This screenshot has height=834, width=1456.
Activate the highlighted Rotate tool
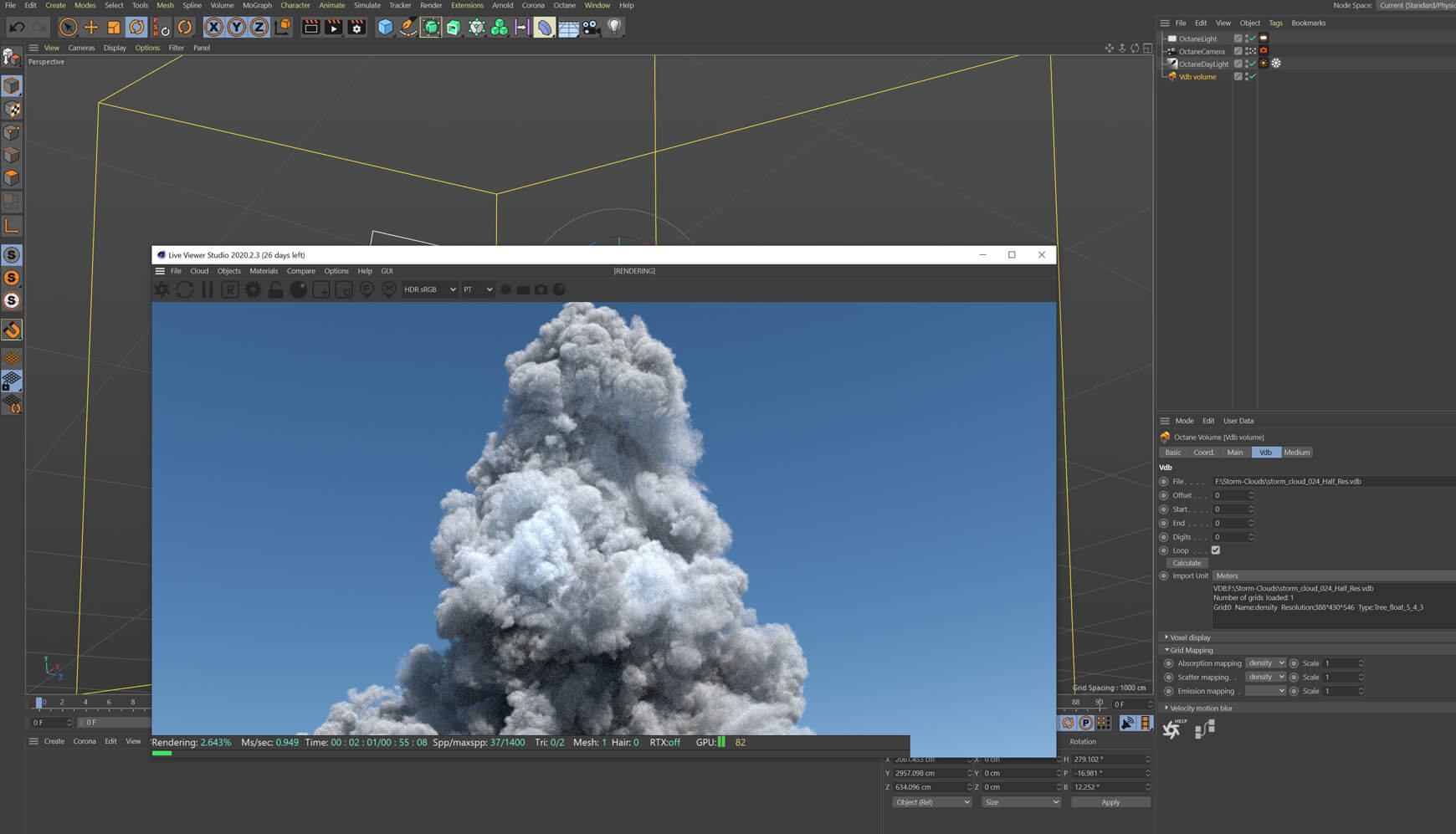point(136,28)
